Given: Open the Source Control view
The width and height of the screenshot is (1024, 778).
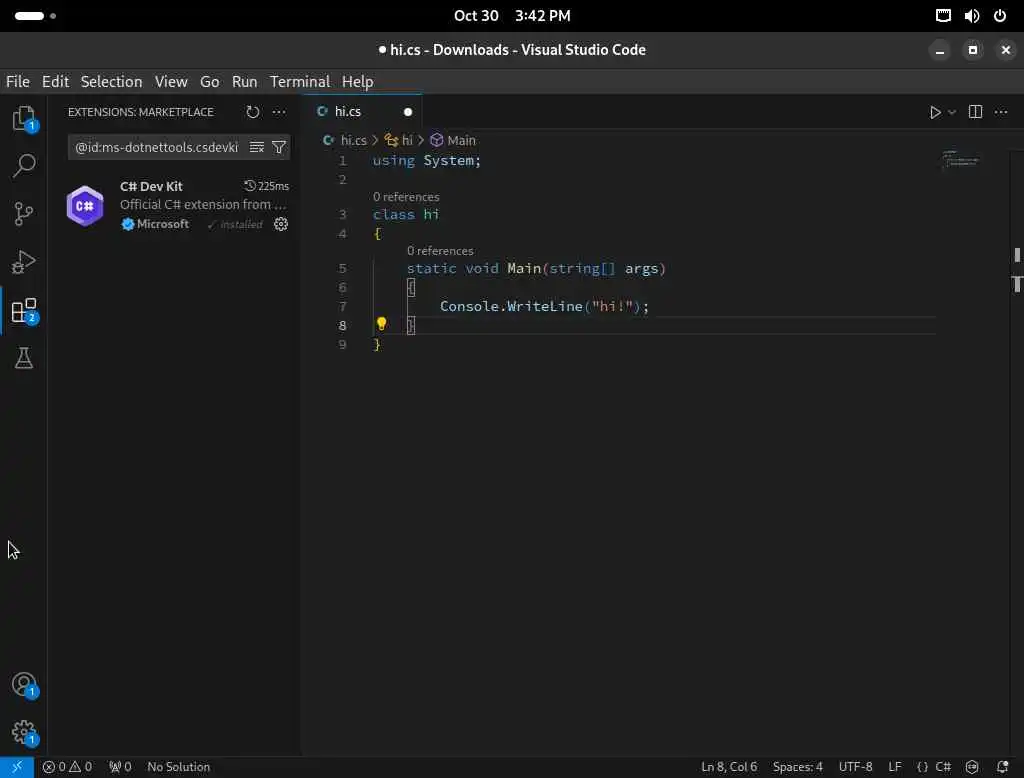Looking at the screenshot, I should pos(24,214).
